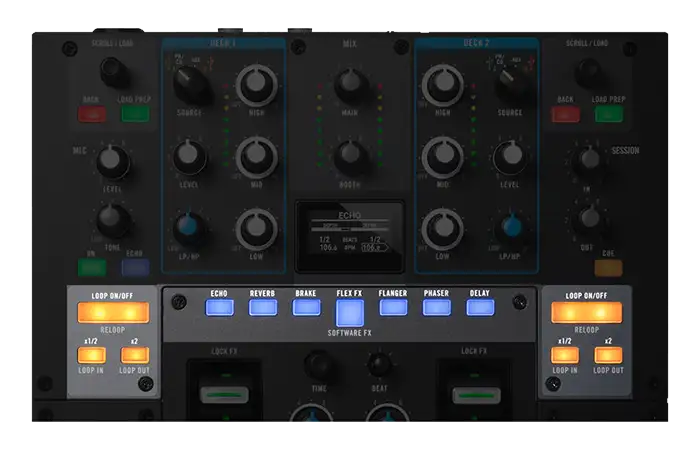Click the Deck 1 MID EQ knob
700x450 pixels.
click(256, 157)
